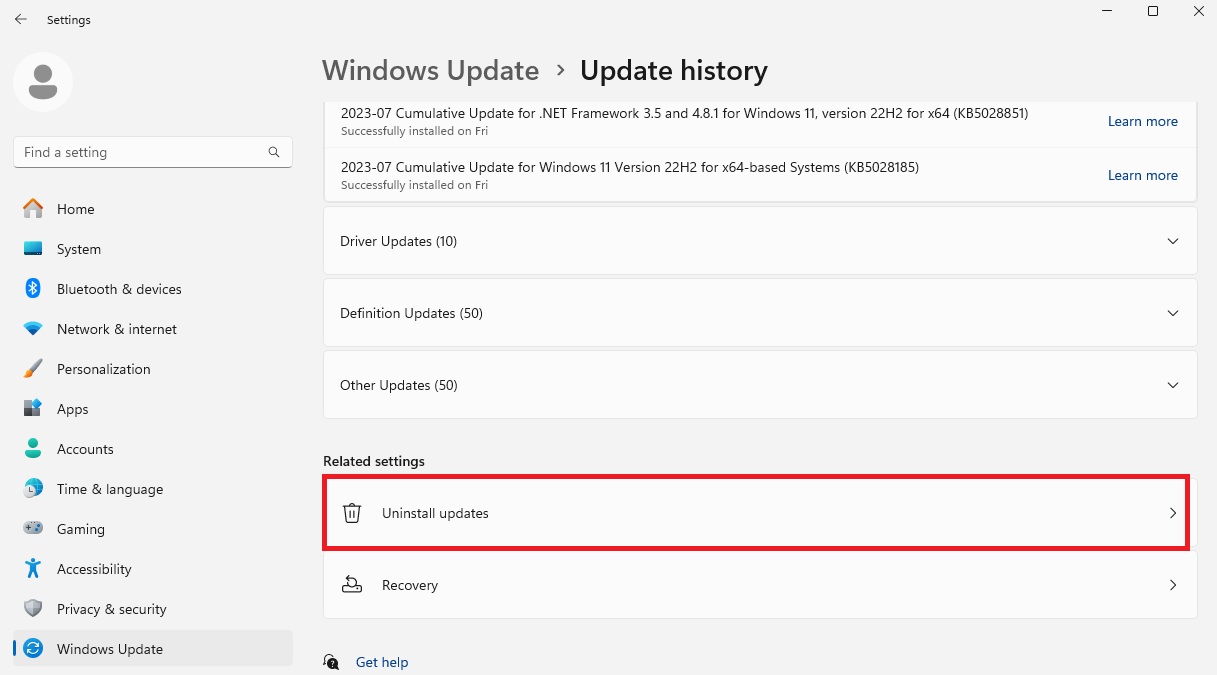The width and height of the screenshot is (1217, 675).
Task: Click the Privacy & security shield icon
Action: [x=33, y=609]
